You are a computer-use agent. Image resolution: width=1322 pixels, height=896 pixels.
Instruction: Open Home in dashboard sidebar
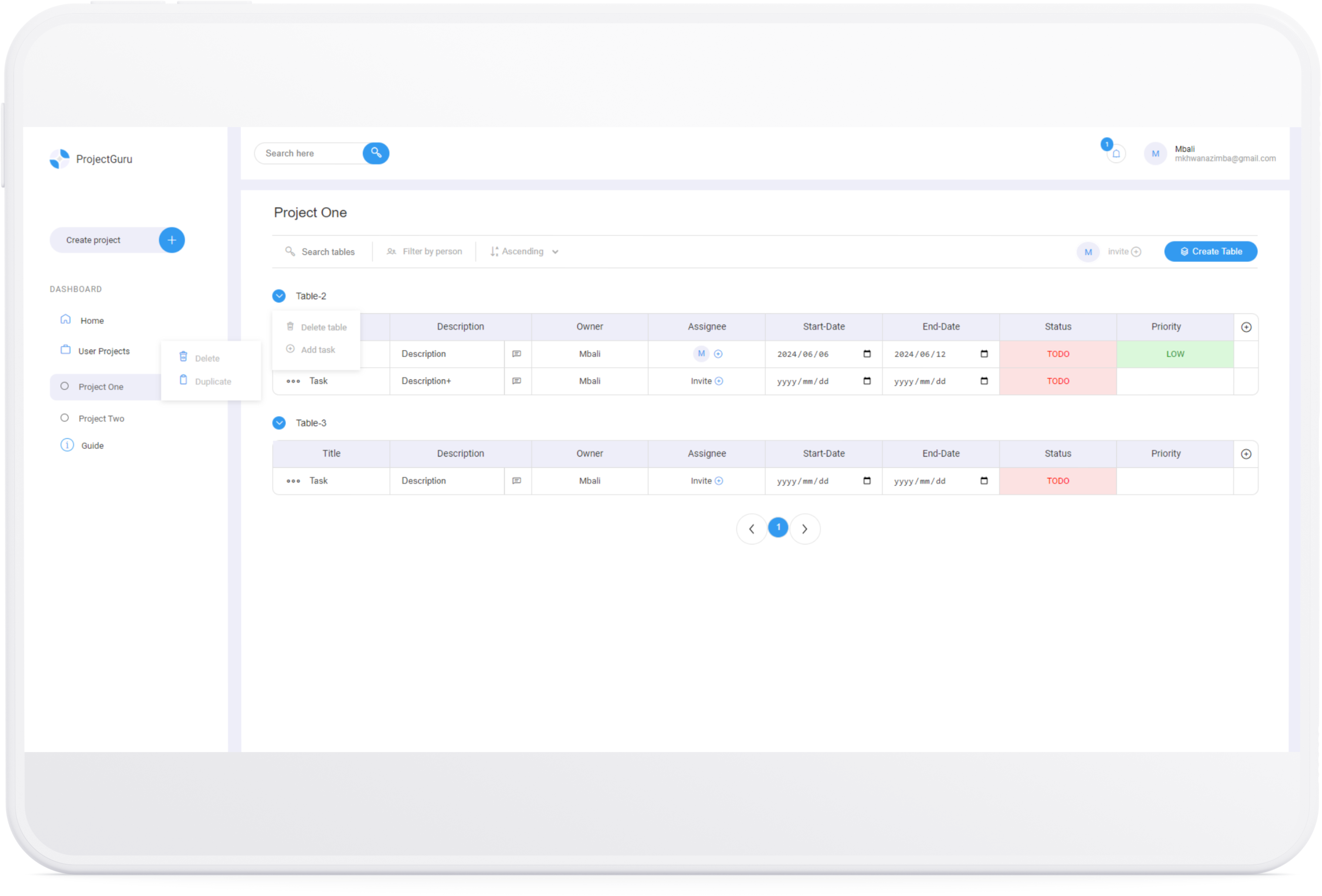point(92,320)
